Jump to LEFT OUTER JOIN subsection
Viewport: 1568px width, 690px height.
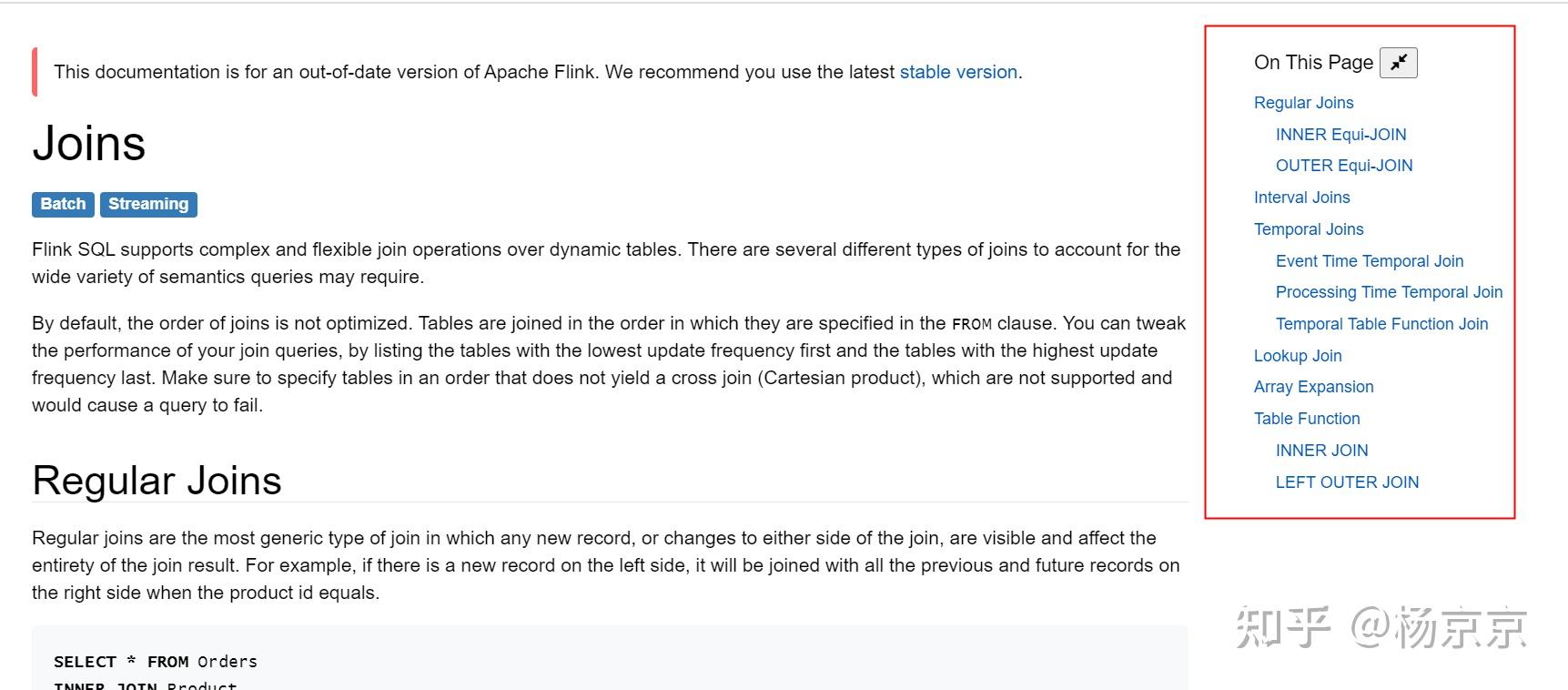(x=1346, y=482)
